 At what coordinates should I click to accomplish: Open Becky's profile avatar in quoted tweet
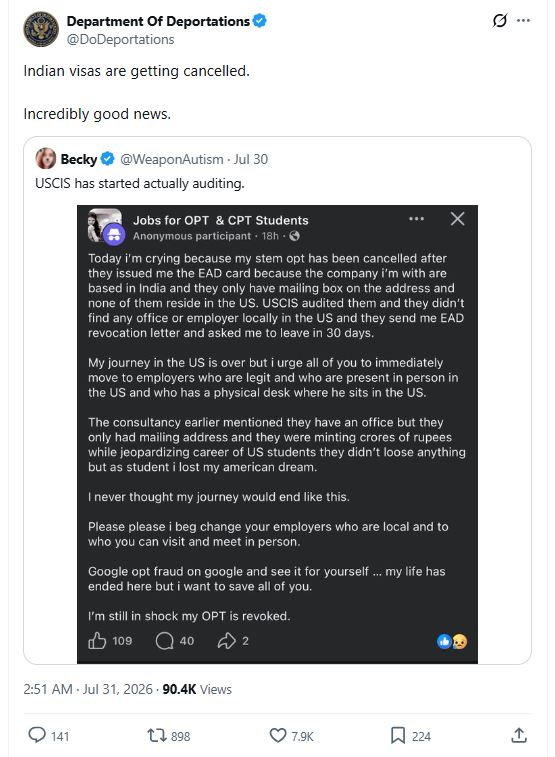tap(45, 159)
